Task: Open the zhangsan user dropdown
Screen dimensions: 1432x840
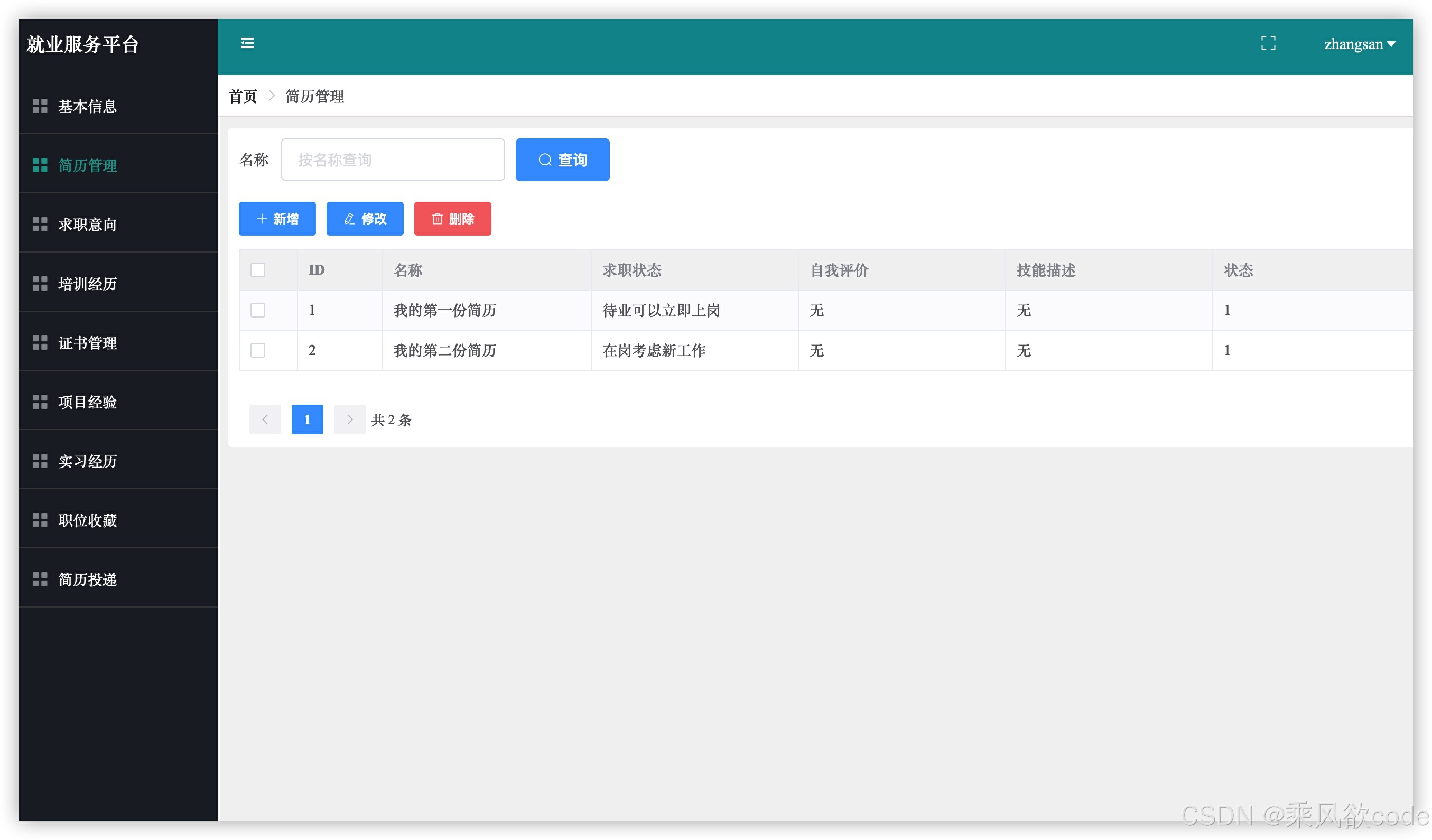Action: point(1359,44)
